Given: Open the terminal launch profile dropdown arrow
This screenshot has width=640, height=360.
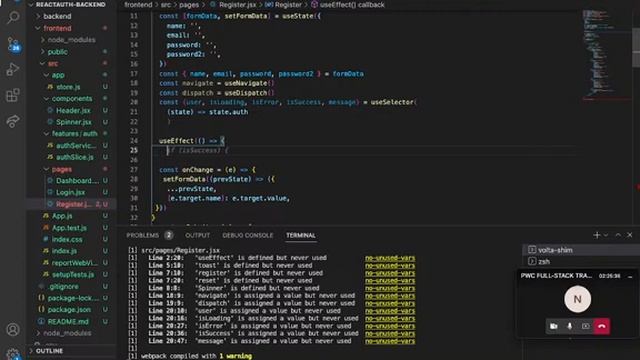Looking at the screenshot, I should (606, 235).
